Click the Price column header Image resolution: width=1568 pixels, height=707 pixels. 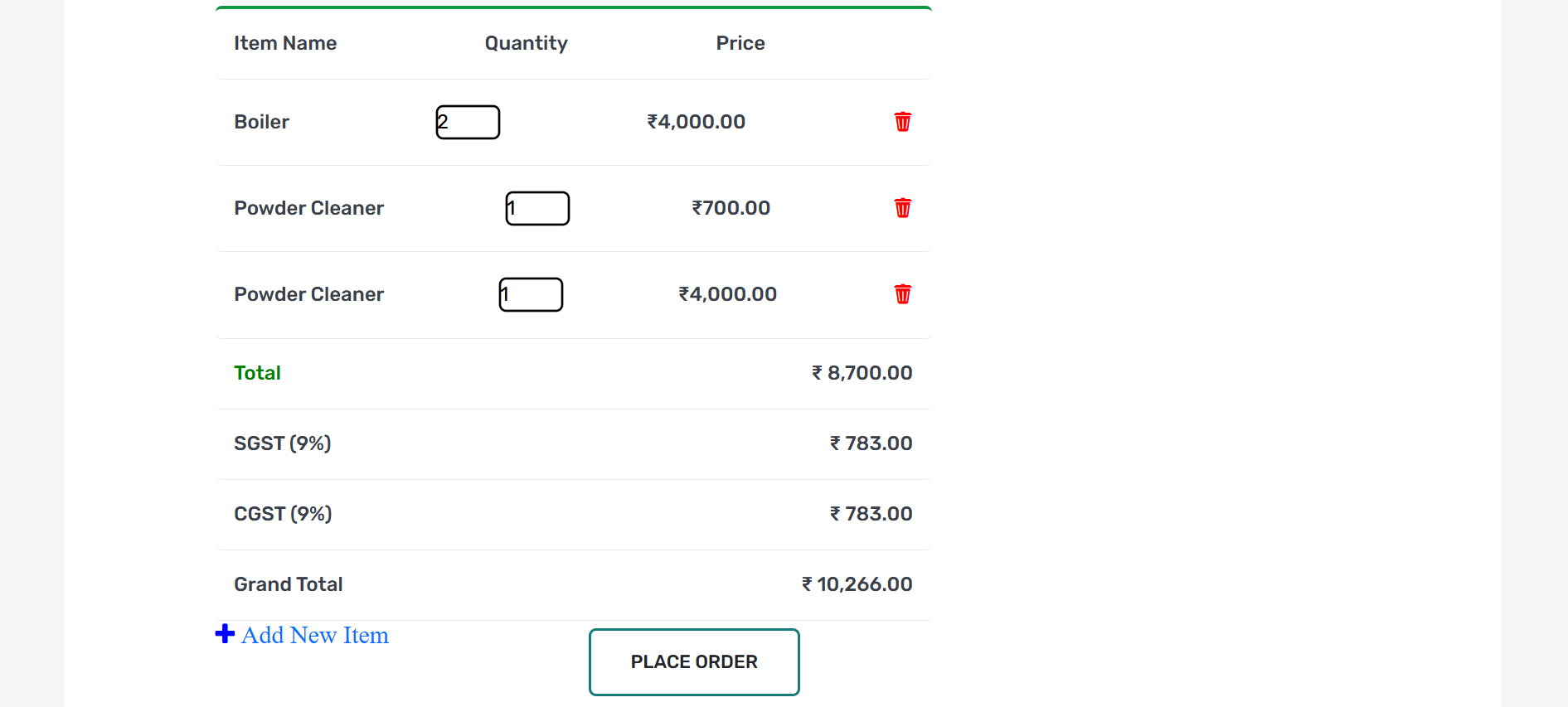coord(740,43)
